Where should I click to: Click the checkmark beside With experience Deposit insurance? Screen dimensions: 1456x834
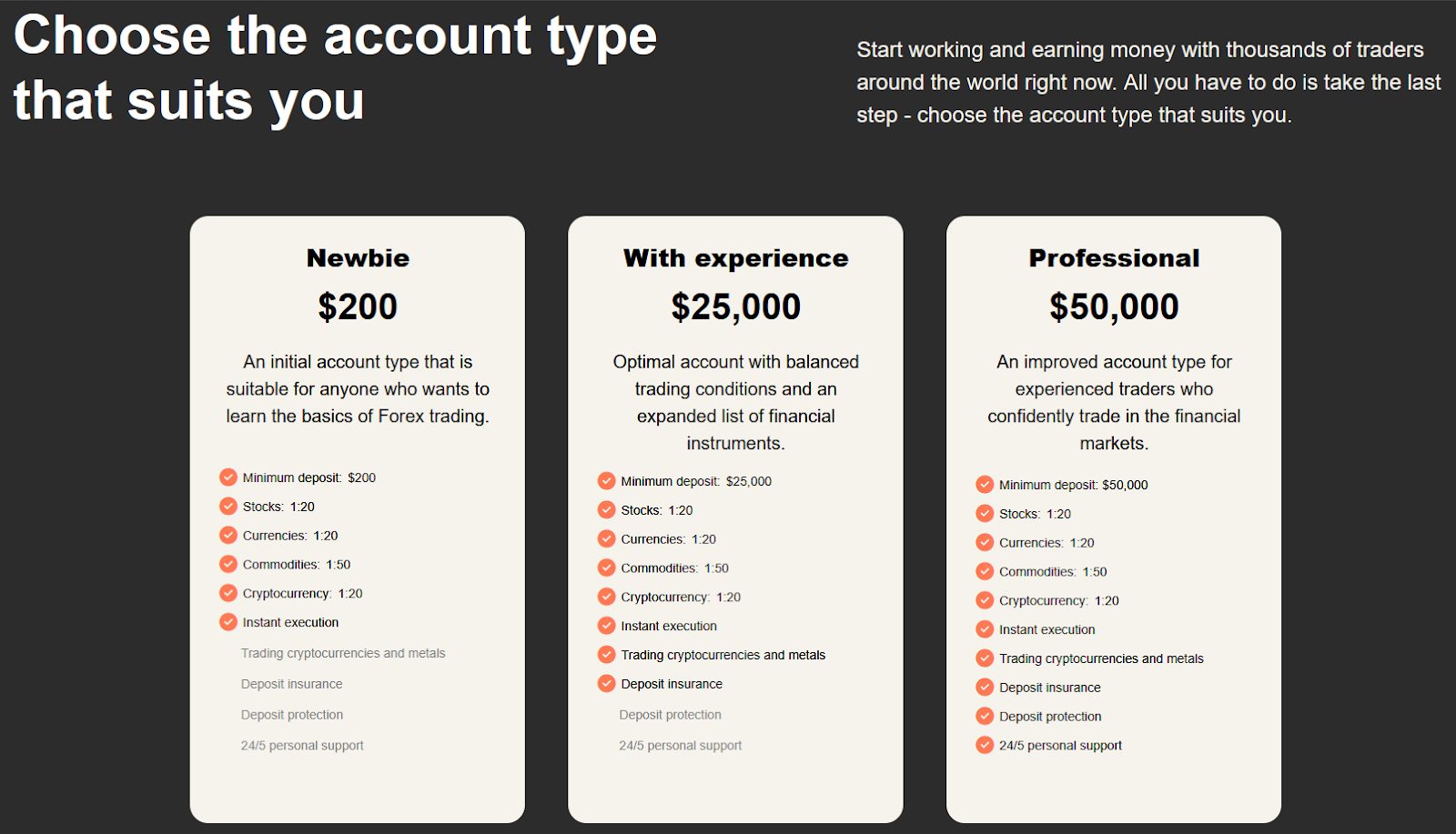click(x=607, y=684)
